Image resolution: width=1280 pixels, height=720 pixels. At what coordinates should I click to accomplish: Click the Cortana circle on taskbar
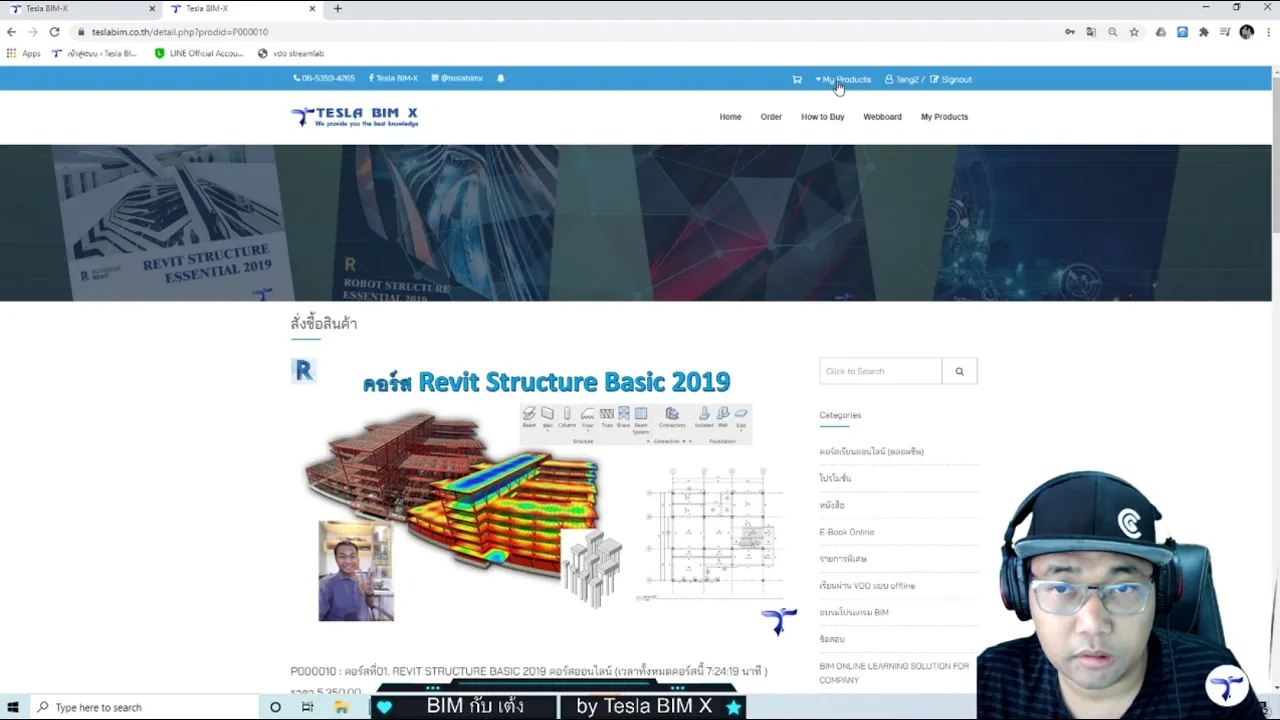point(275,707)
